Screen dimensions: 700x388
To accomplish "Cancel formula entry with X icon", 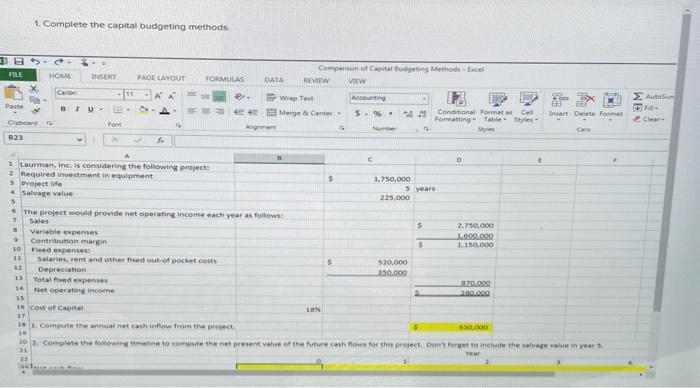I will [115, 140].
